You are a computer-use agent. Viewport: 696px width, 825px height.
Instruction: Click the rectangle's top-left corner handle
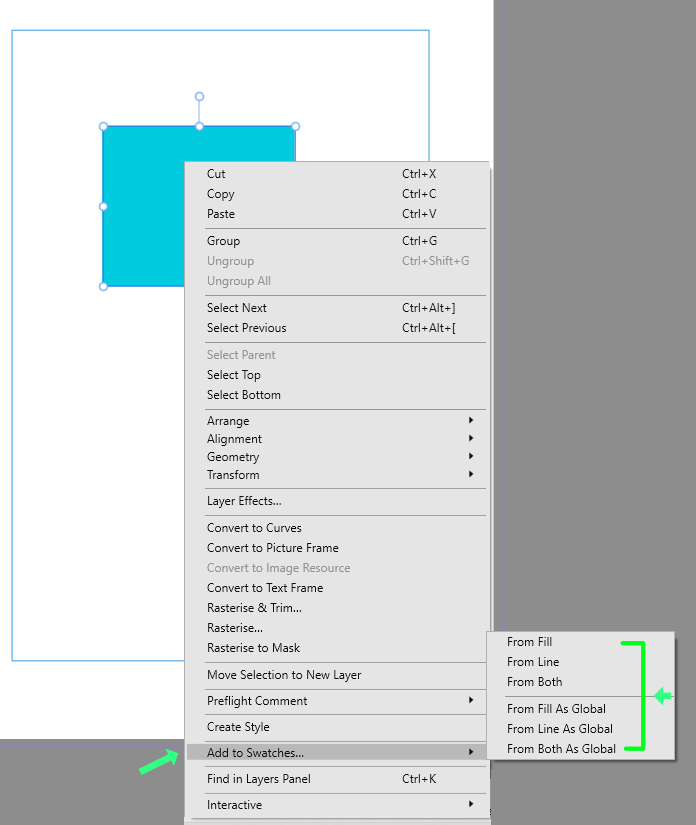tap(104, 126)
